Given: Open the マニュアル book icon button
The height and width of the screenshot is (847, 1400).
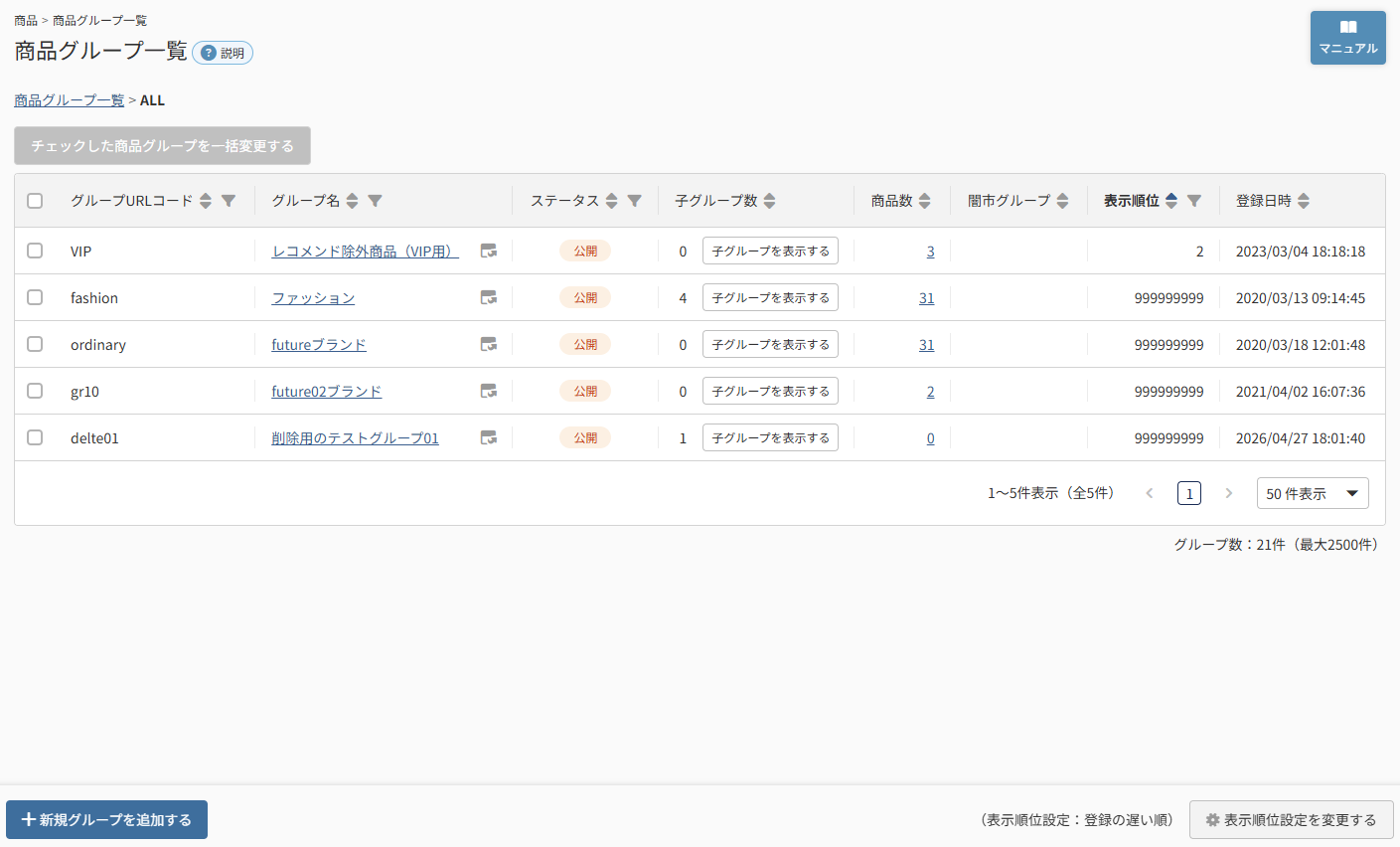Looking at the screenshot, I should 1348,38.
